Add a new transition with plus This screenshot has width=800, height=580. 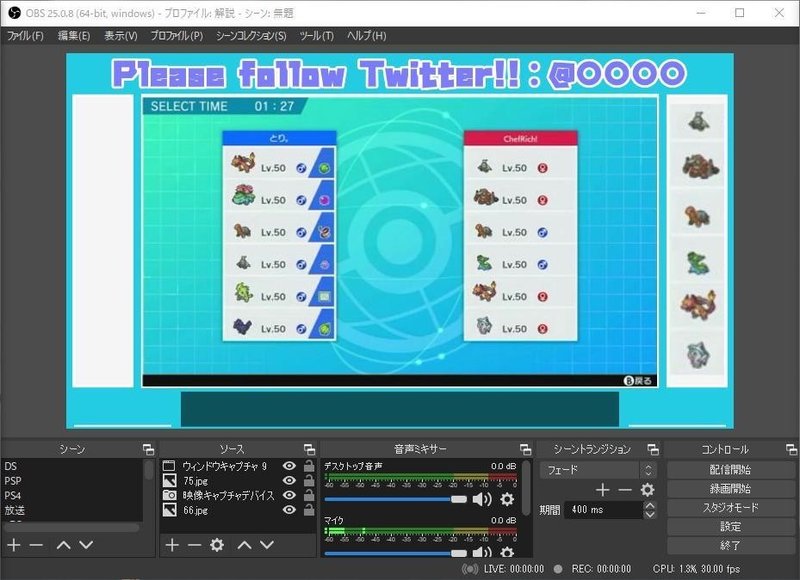tap(603, 490)
